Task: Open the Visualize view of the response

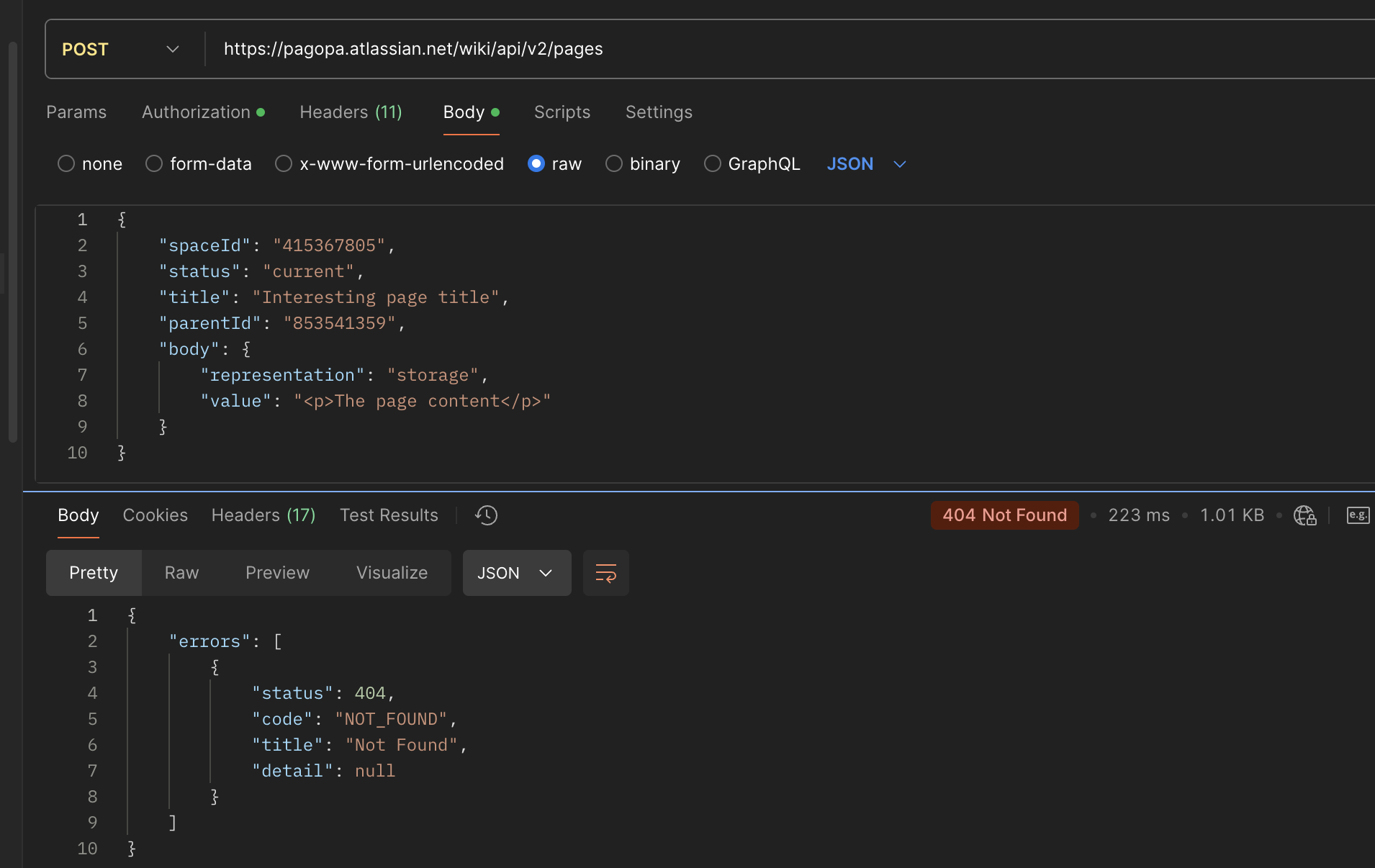Action: pos(391,573)
